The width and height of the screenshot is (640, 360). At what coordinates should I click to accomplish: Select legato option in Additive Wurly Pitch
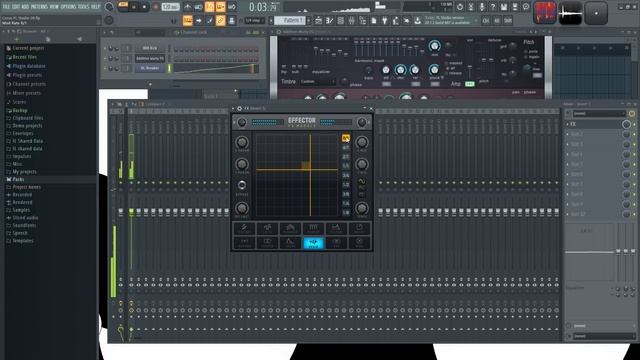point(532,57)
